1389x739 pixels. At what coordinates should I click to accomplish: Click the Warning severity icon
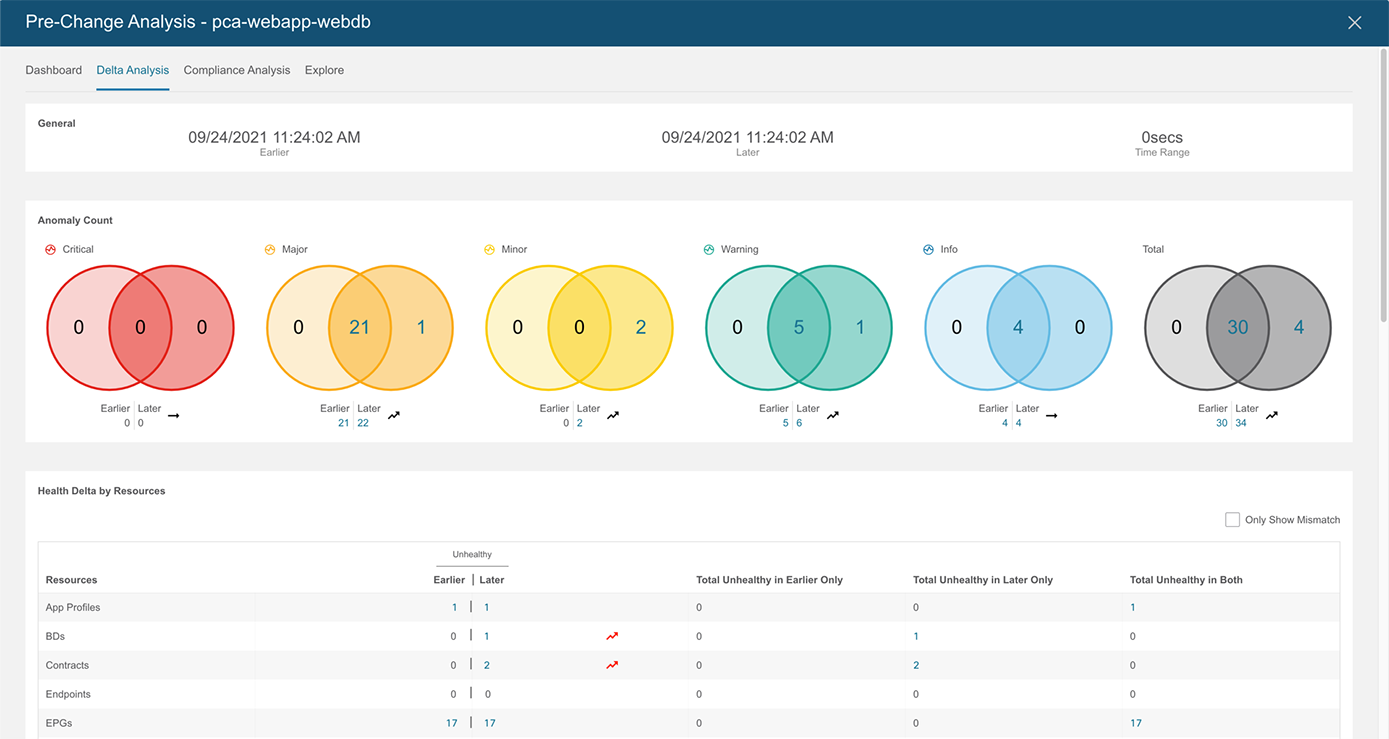(x=708, y=249)
